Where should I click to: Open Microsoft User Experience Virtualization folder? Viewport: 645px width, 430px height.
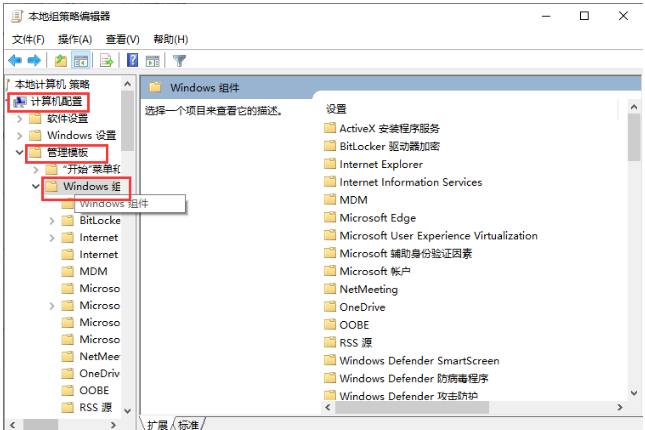(x=439, y=235)
